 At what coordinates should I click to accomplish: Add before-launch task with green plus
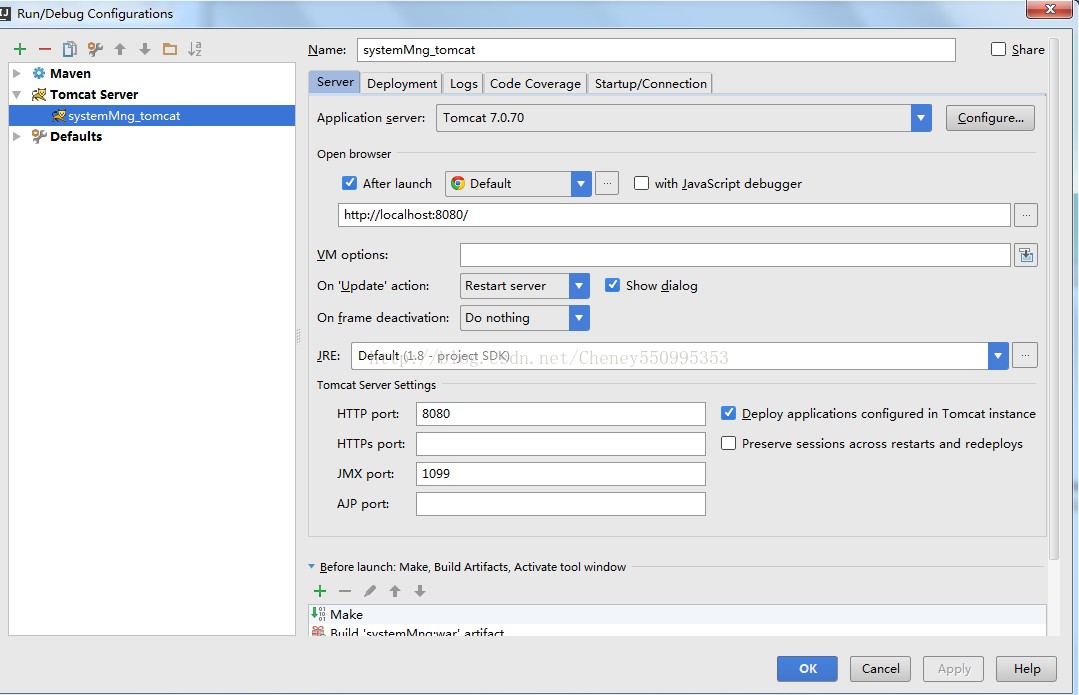[x=320, y=591]
